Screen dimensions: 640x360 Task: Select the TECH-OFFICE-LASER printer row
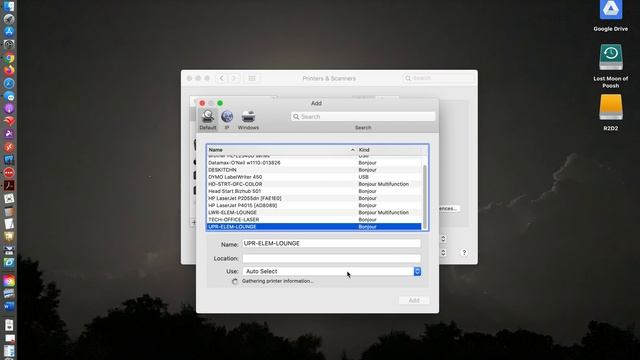click(x=314, y=220)
